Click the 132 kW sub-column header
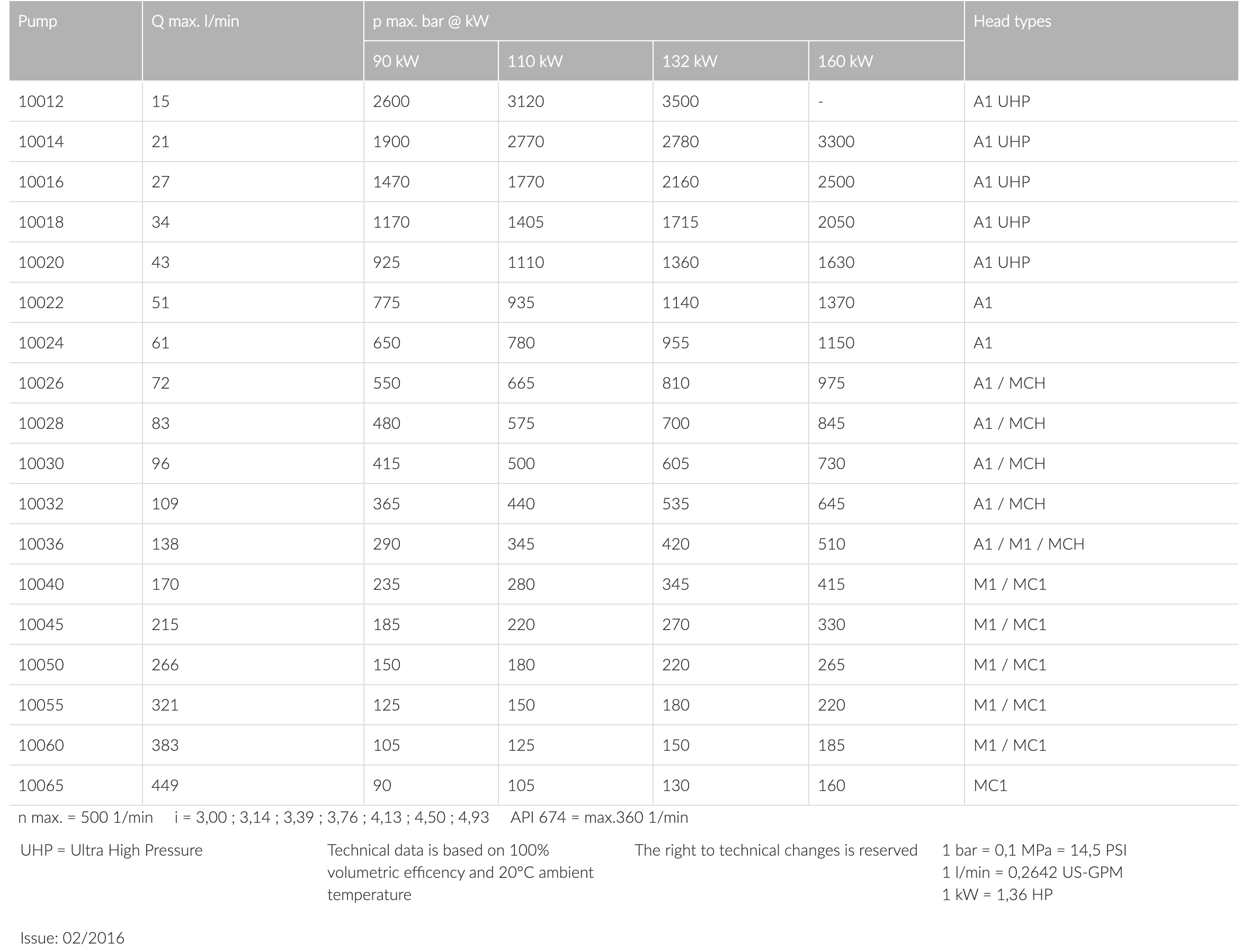 pyautogui.click(x=689, y=61)
